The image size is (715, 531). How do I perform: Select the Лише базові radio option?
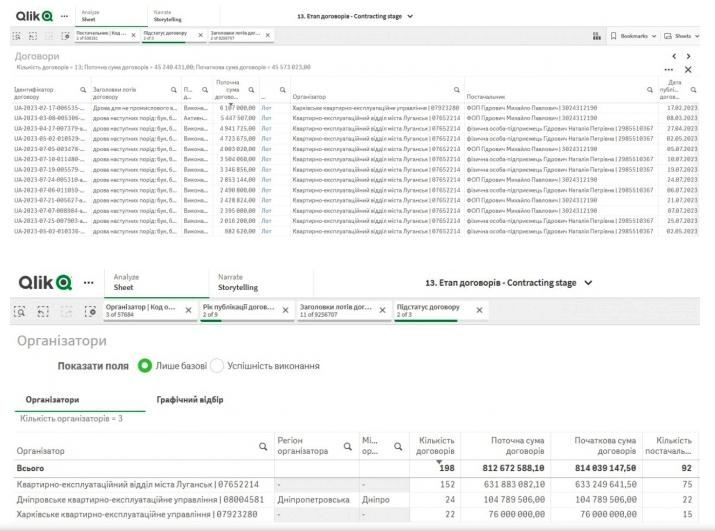(144, 366)
